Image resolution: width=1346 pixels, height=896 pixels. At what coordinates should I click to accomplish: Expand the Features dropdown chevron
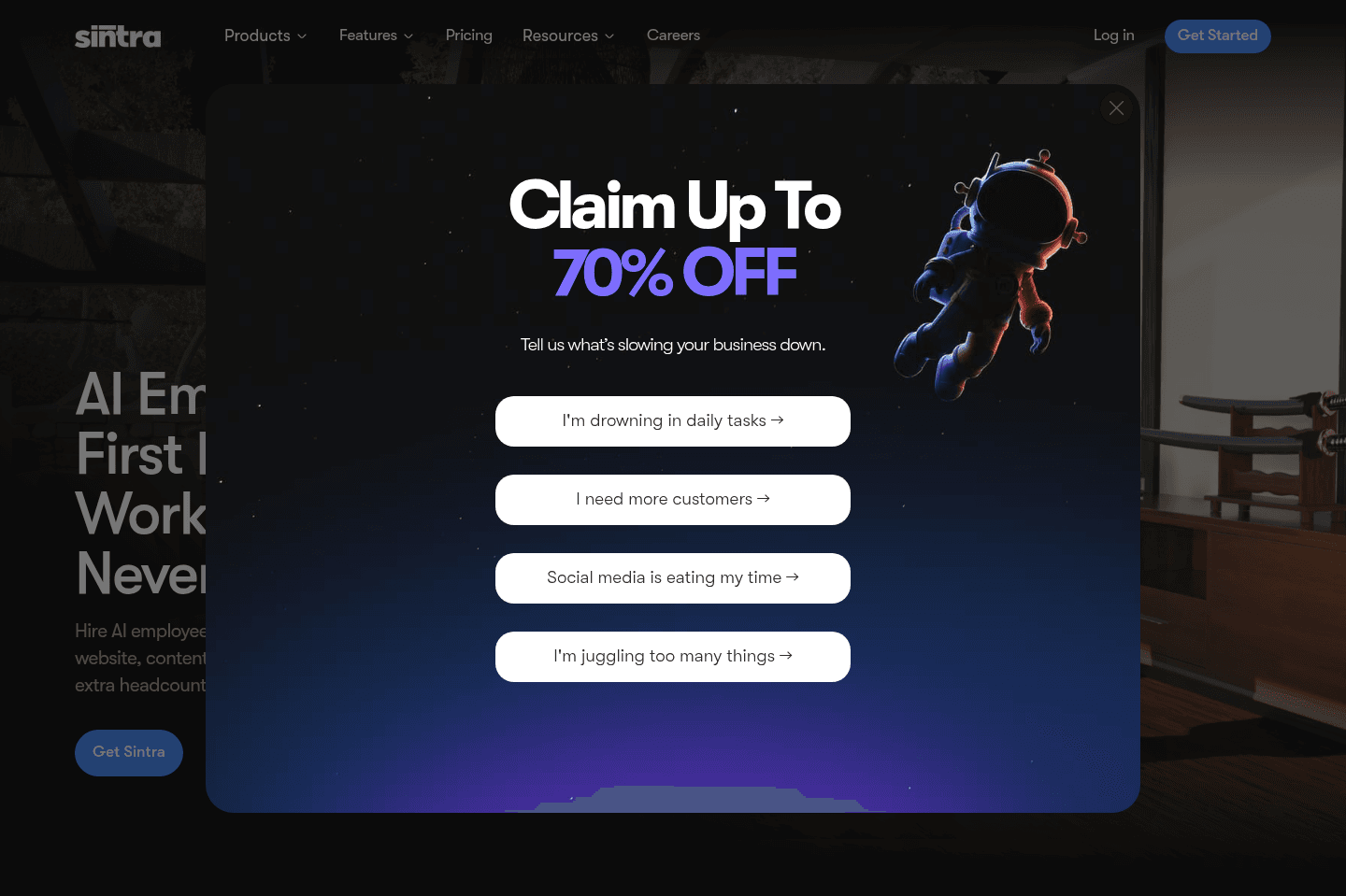point(408,36)
